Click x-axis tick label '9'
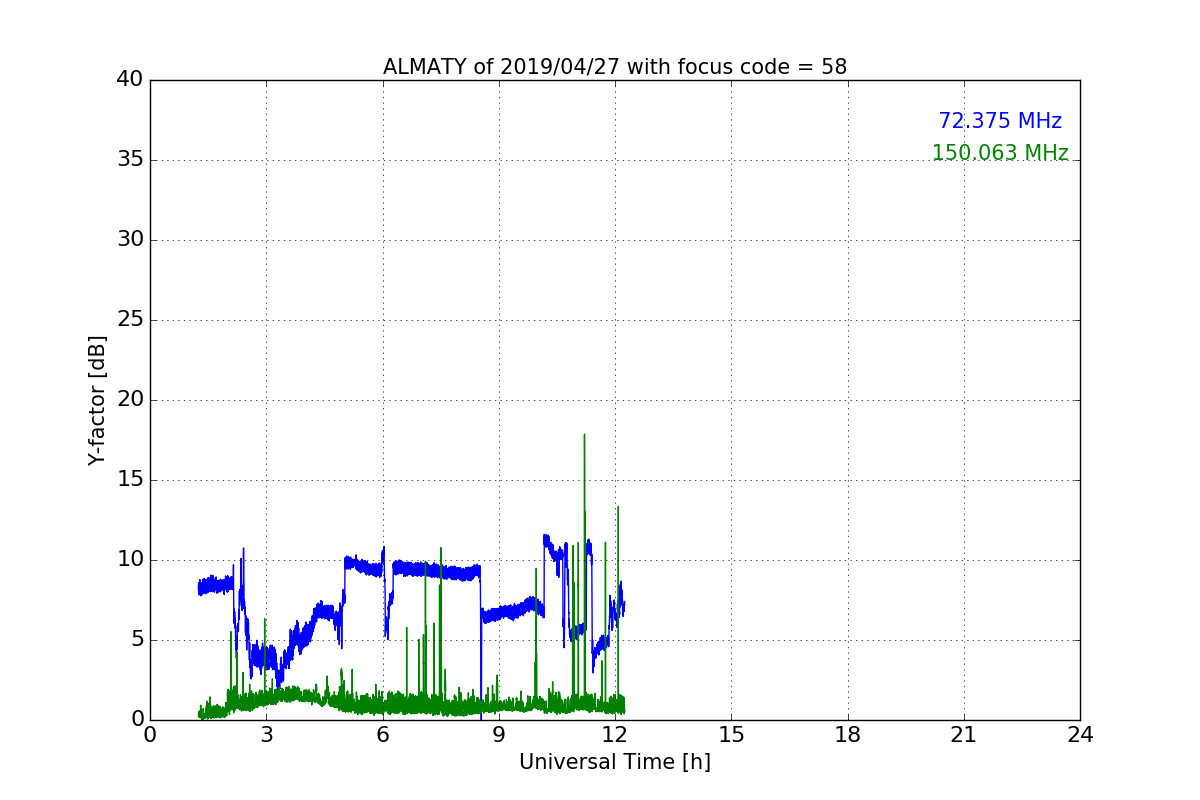This screenshot has height=800, width=1200. (x=499, y=735)
